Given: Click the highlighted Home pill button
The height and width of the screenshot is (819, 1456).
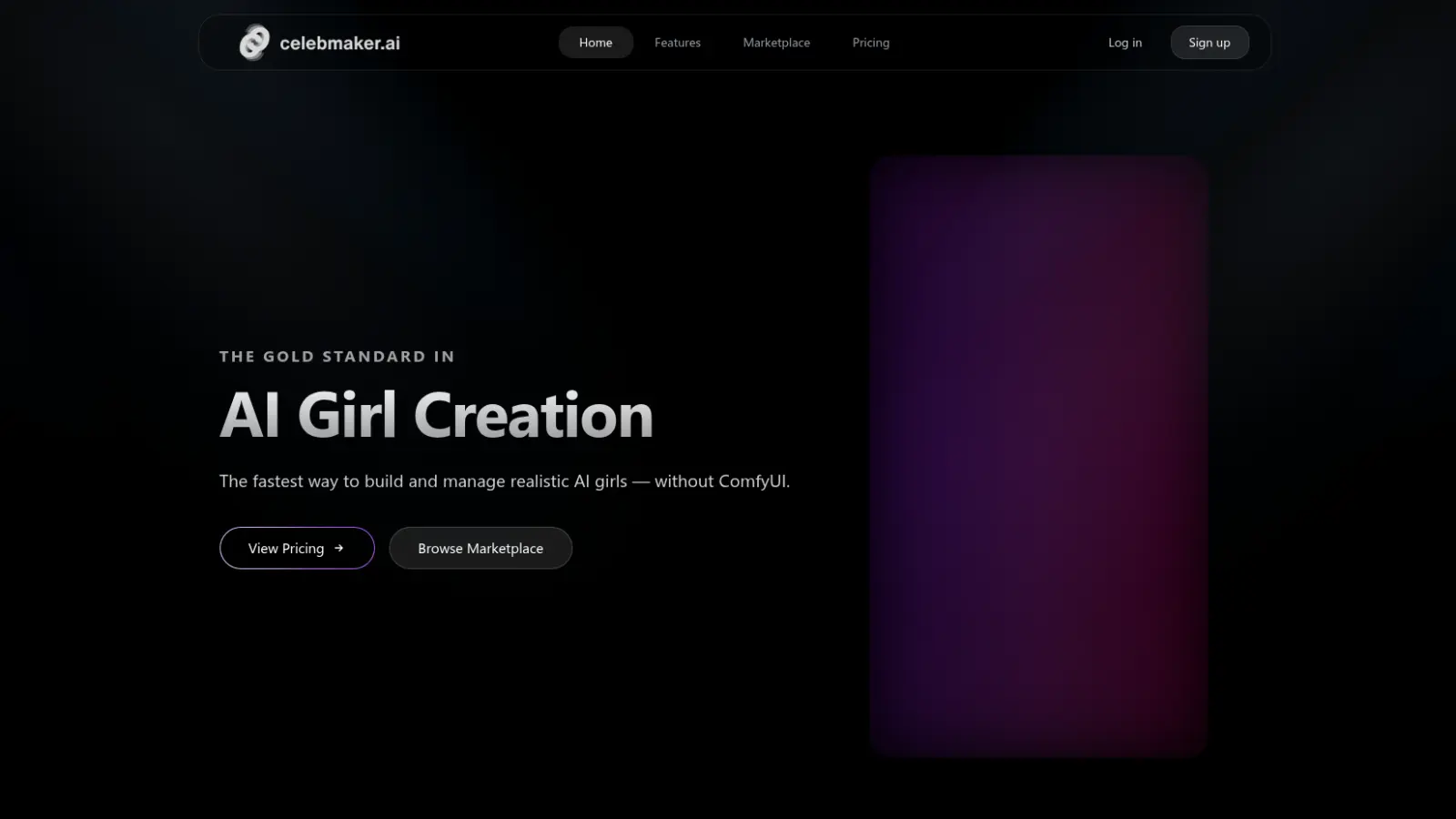Looking at the screenshot, I should point(595,42).
